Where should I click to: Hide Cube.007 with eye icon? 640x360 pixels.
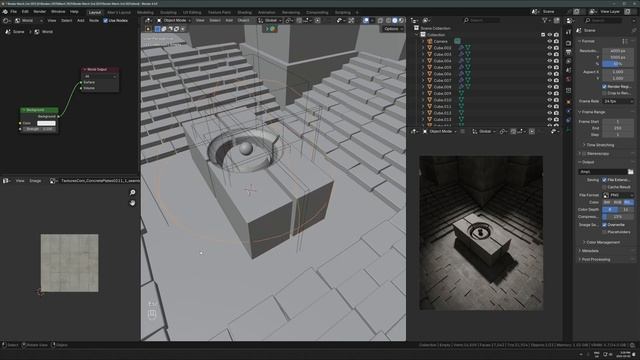point(549,80)
